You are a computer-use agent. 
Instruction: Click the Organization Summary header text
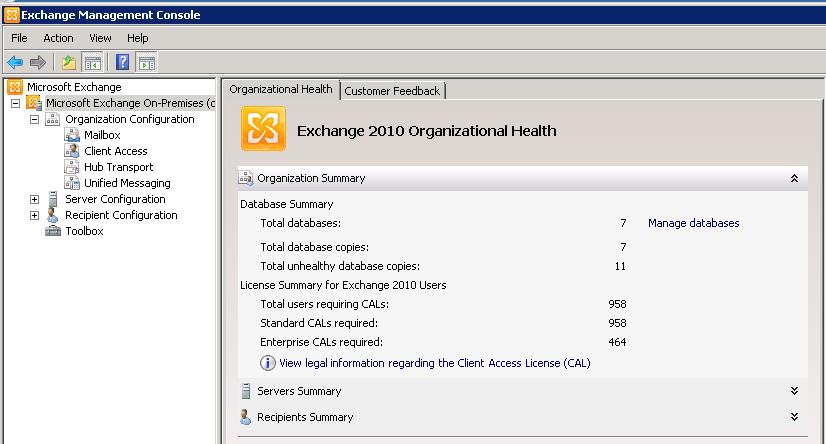(x=311, y=178)
